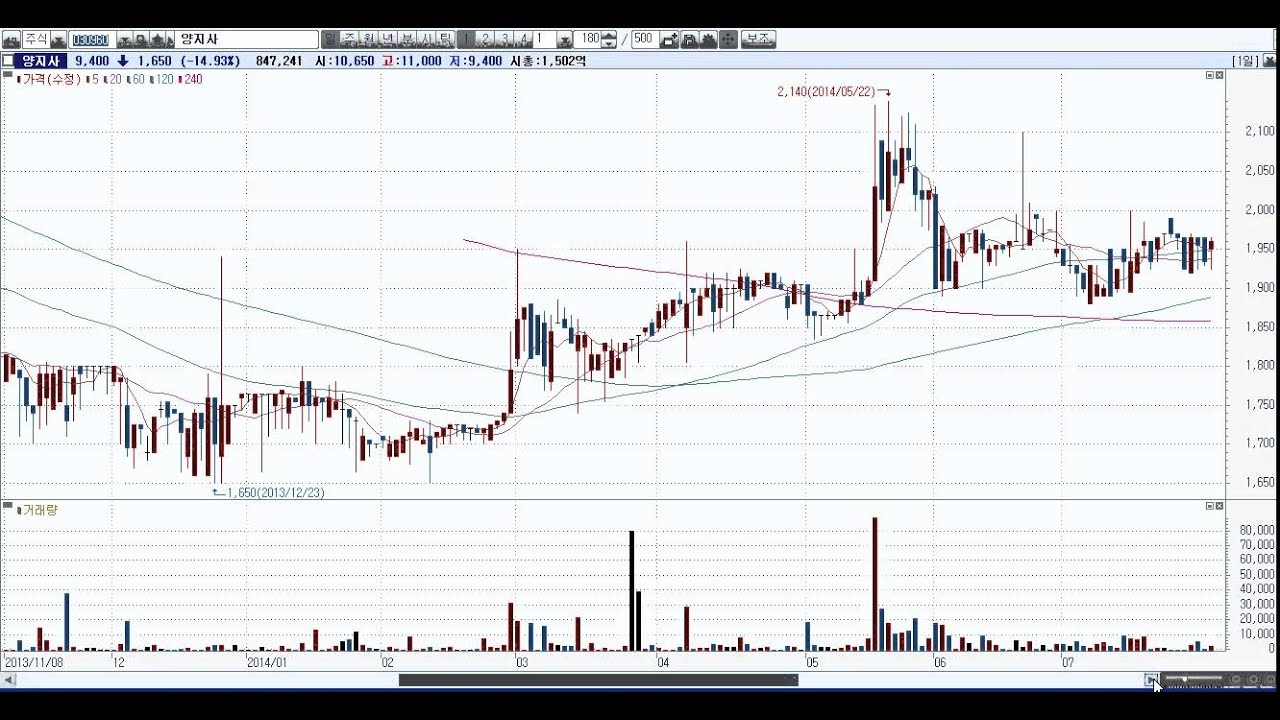Click the horizontal chart scrollbar thumb
The width and height of the screenshot is (1280, 720).
tap(598, 680)
